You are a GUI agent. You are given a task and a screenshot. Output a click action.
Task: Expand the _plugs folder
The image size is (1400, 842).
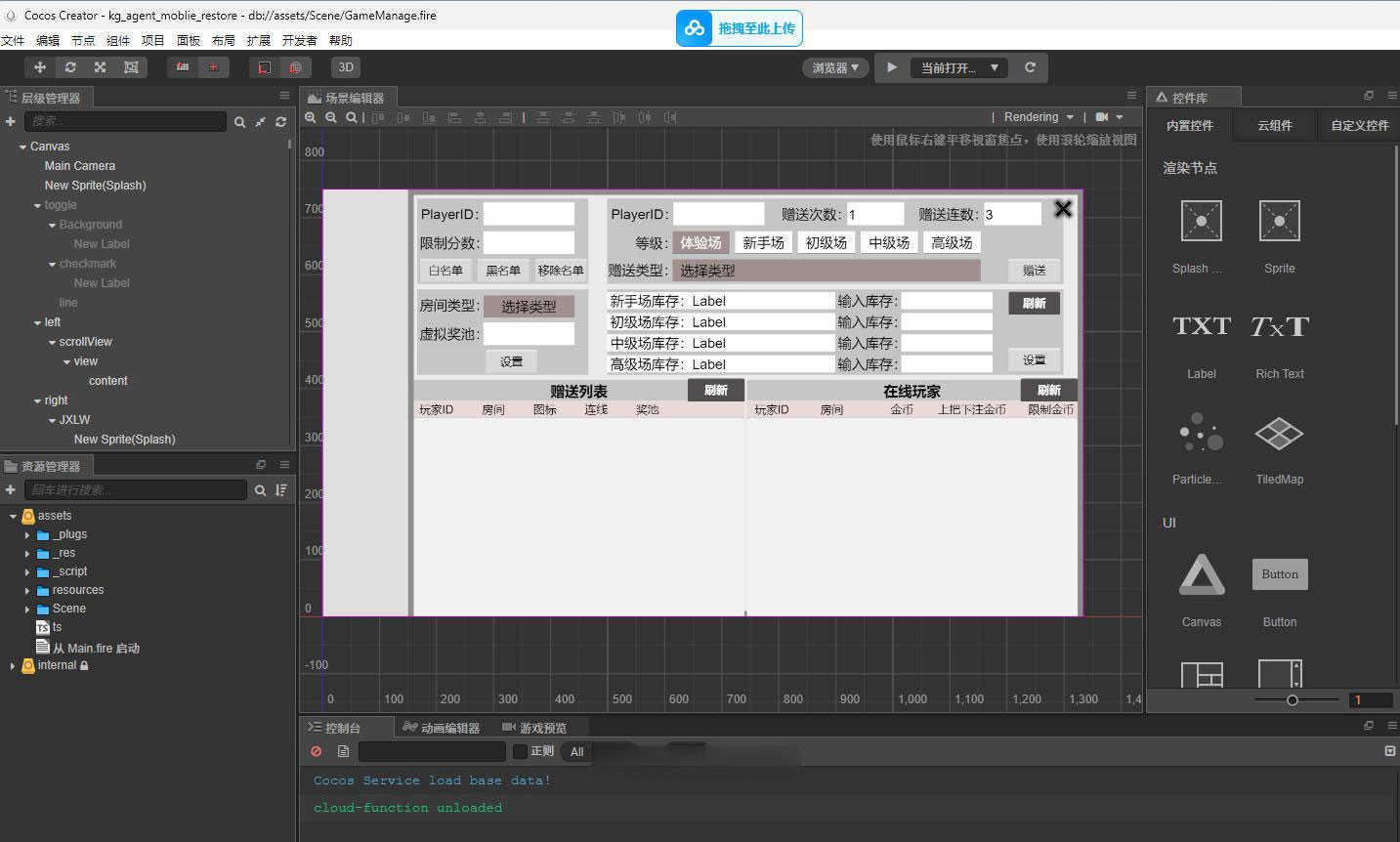pos(27,535)
